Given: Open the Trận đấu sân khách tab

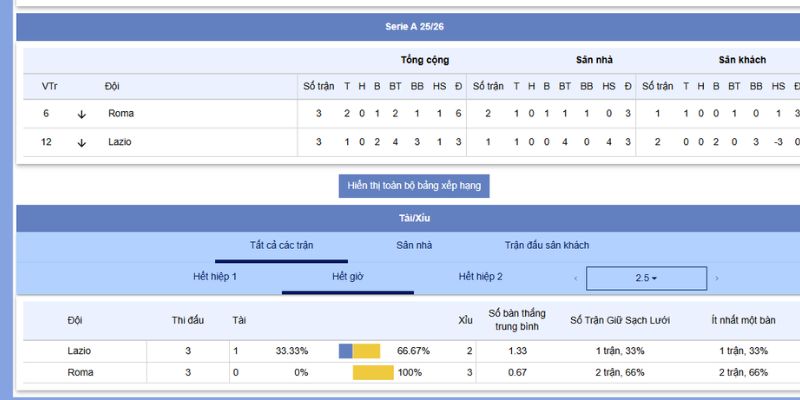Looking at the screenshot, I should click(x=547, y=245).
